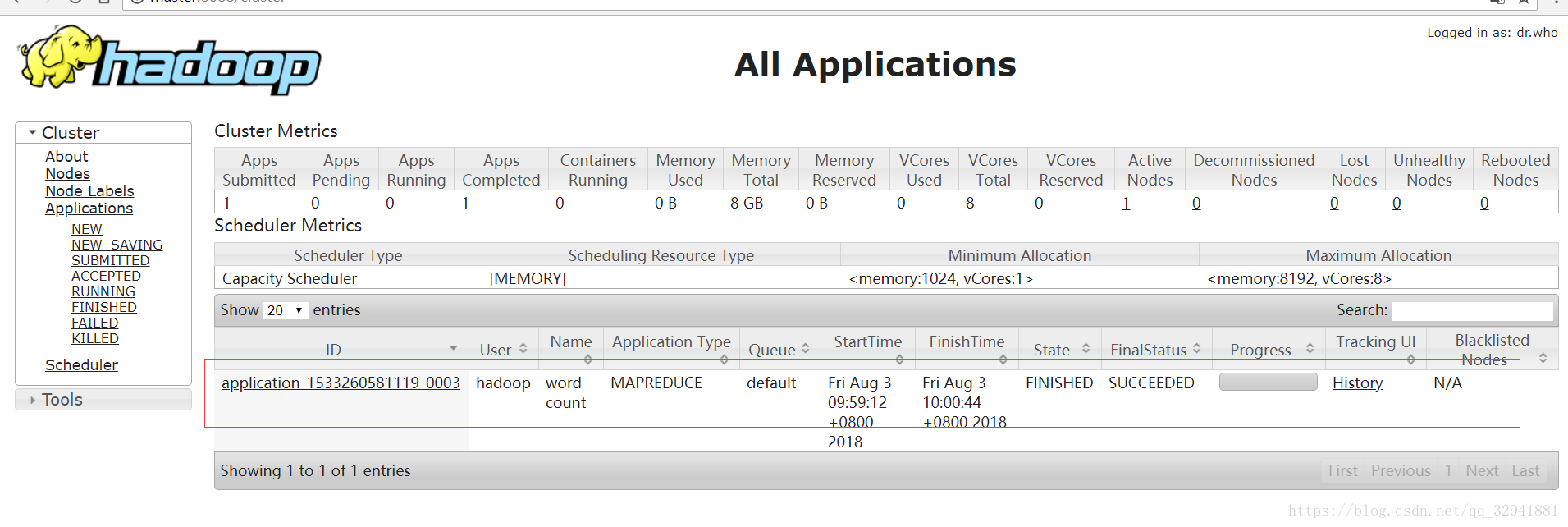The height and width of the screenshot is (527, 1568).
Task: Open Active Nodes count link 1
Action: pos(1126,203)
